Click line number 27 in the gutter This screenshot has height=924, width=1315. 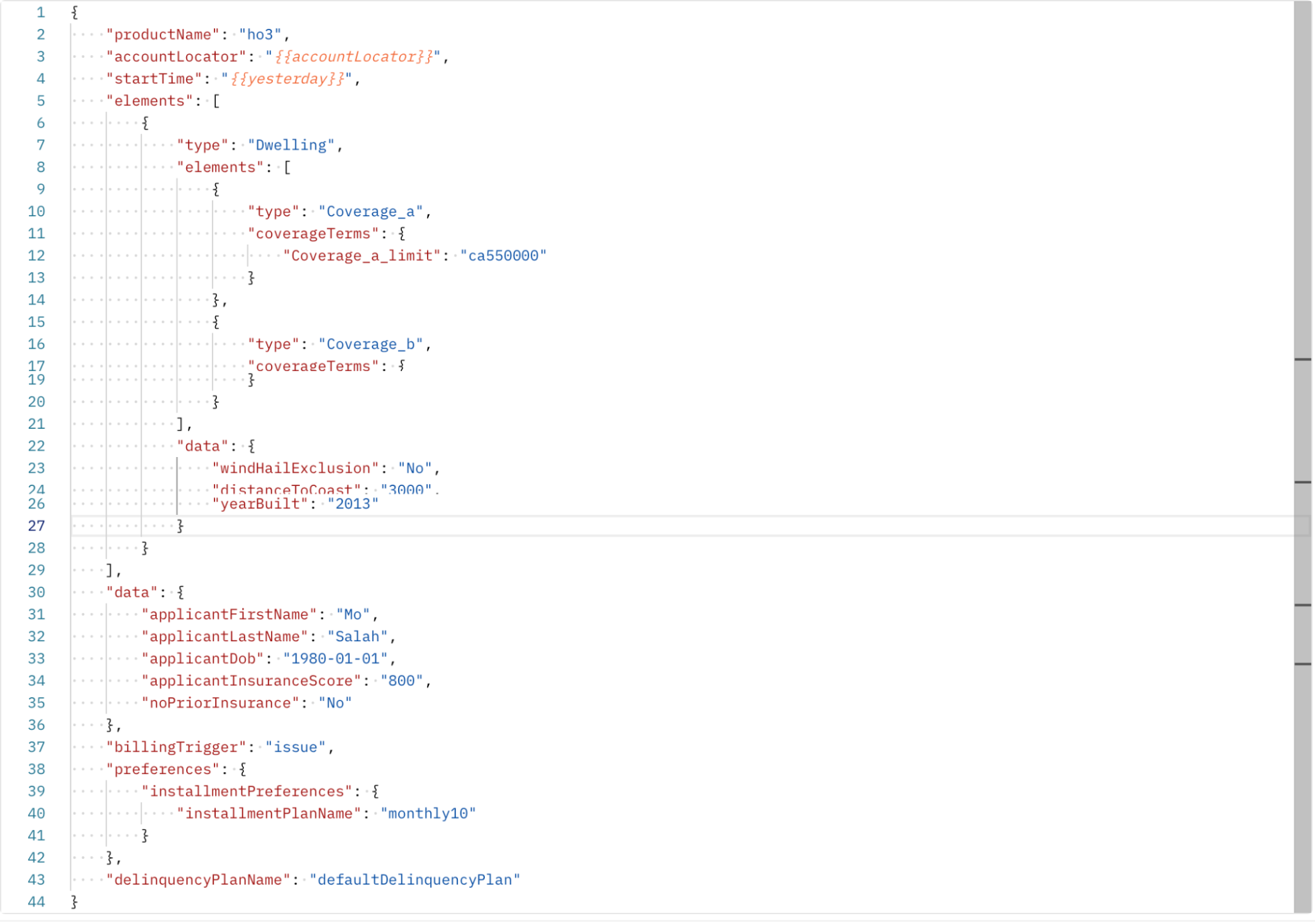(x=36, y=526)
